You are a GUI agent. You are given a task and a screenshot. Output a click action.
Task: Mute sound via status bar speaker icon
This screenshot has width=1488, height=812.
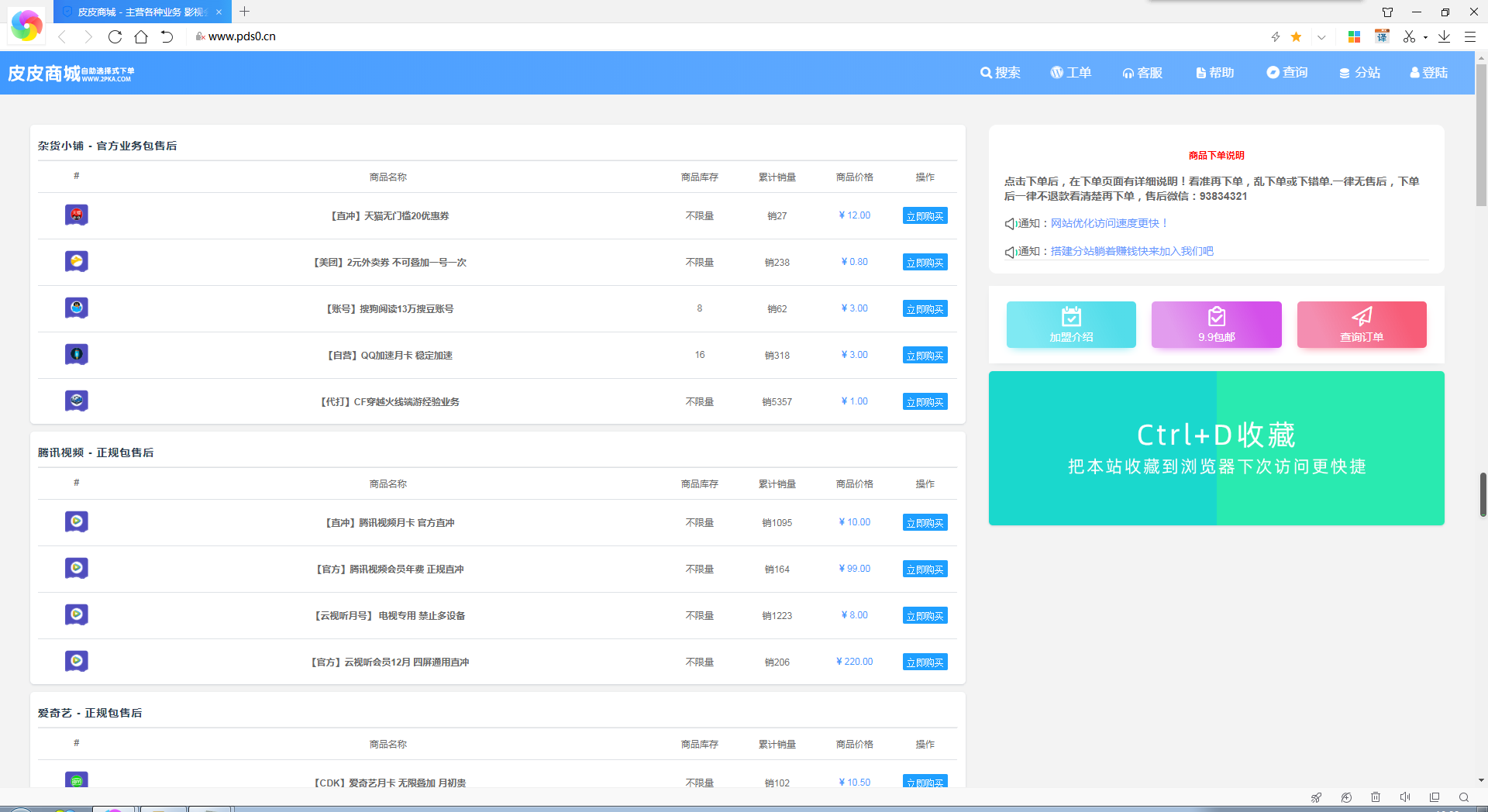pos(1405,797)
